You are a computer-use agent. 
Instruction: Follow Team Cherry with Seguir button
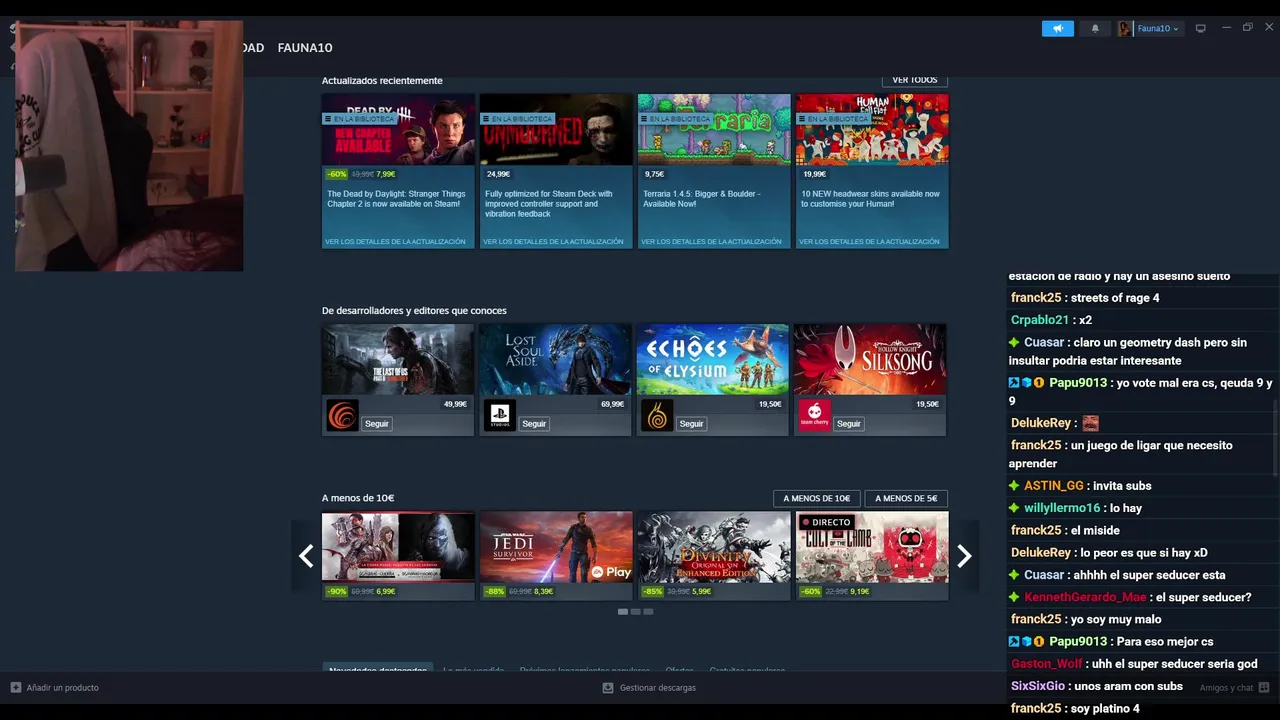tap(849, 424)
